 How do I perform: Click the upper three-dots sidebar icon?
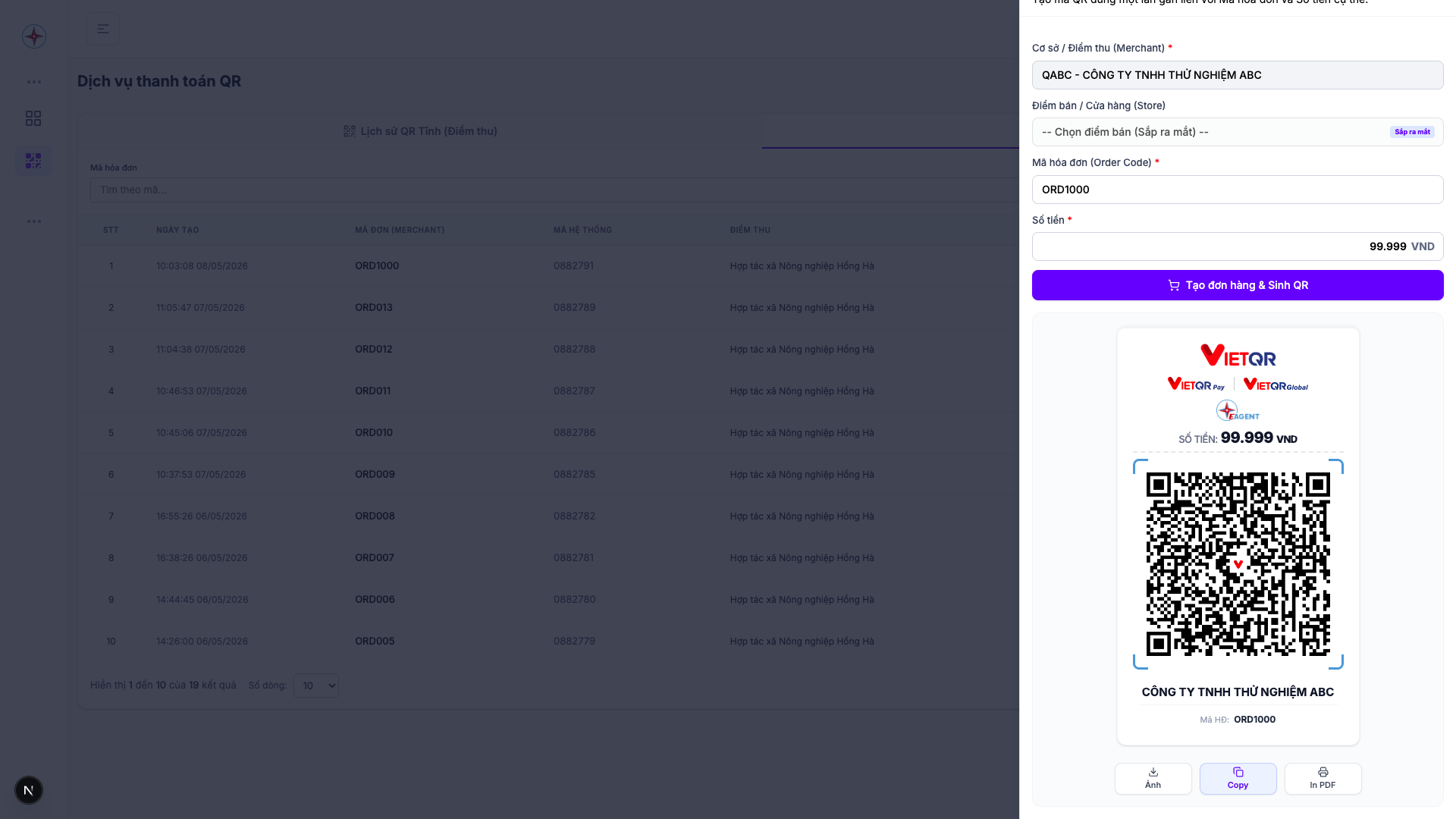[x=34, y=82]
